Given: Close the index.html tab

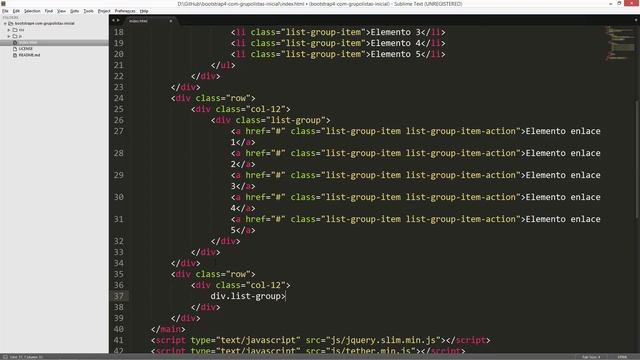Looking at the screenshot, I should (171, 21).
